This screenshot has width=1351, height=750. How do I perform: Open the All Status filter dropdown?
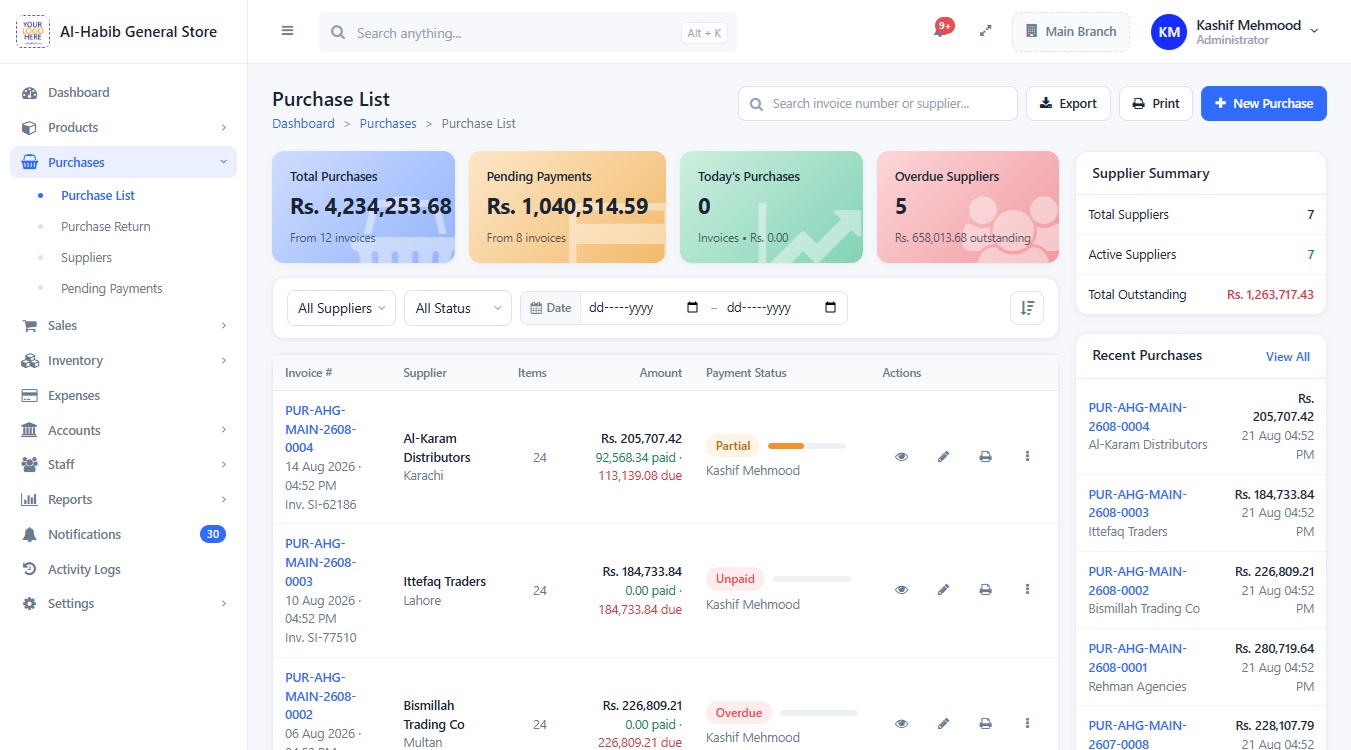[458, 308]
